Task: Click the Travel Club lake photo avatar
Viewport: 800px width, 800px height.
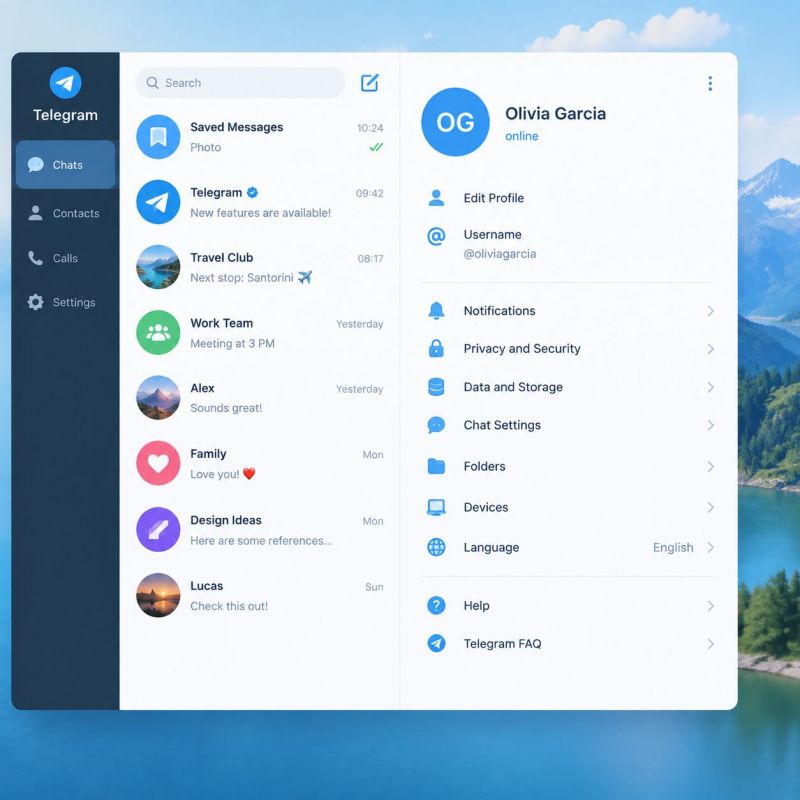Action: coord(158,267)
